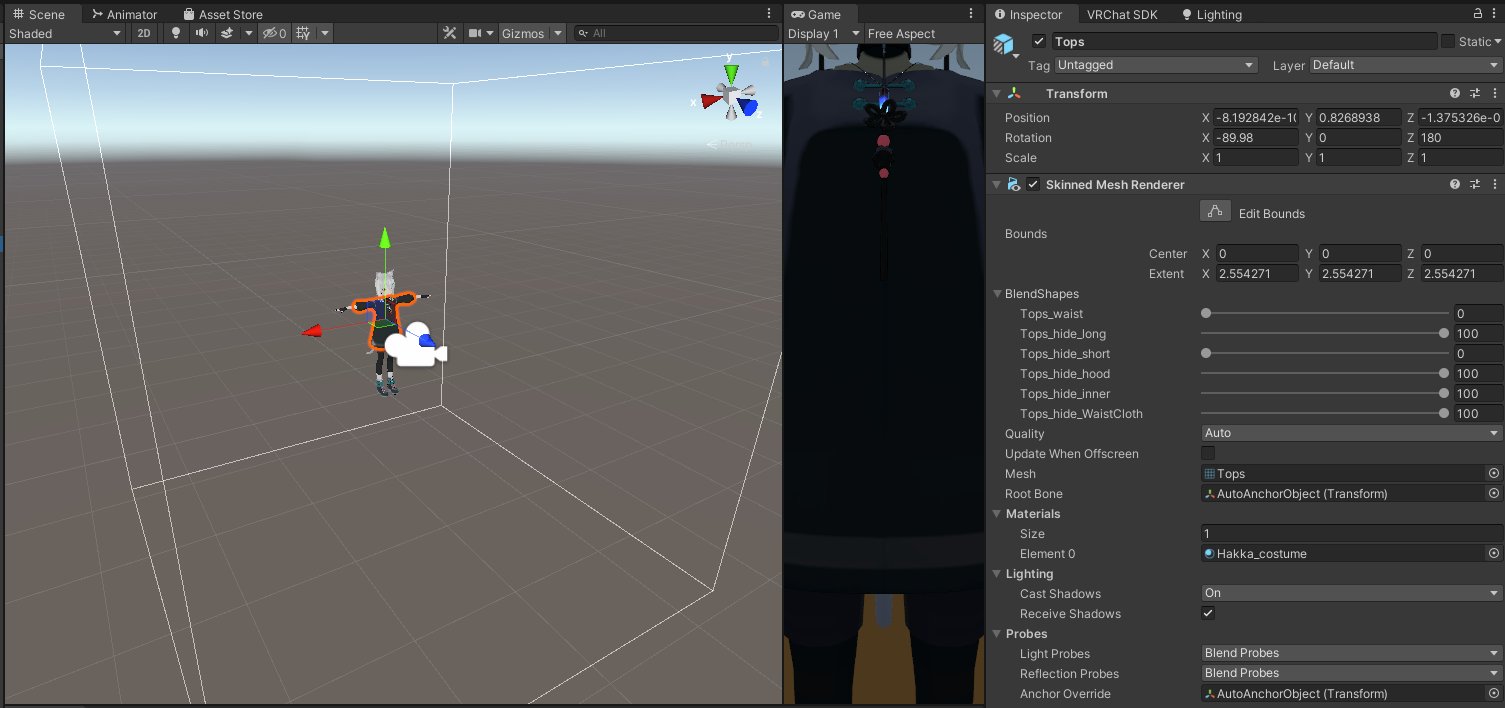The height and width of the screenshot is (708, 1505).
Task: Open the Transform component kebab menu
Action: click(1496, 92)
